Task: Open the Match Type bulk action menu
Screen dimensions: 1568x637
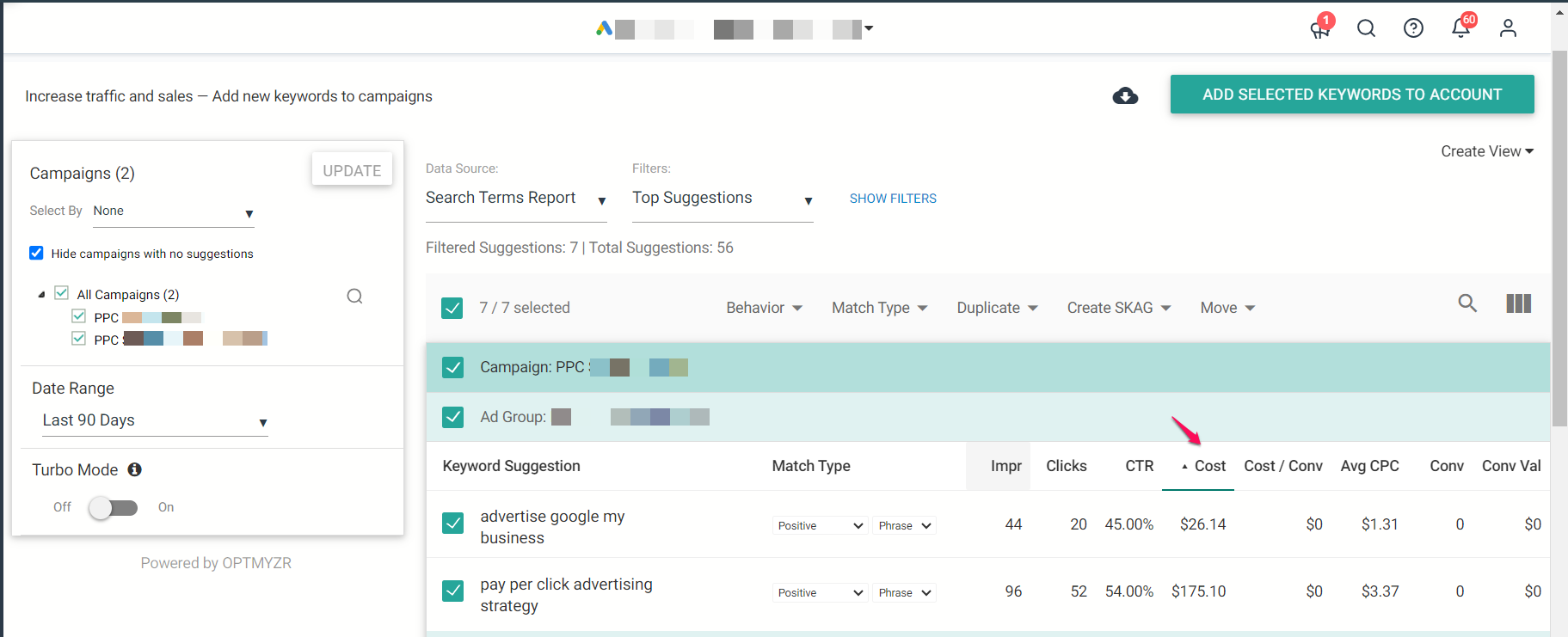Action: tap(879, 308)
